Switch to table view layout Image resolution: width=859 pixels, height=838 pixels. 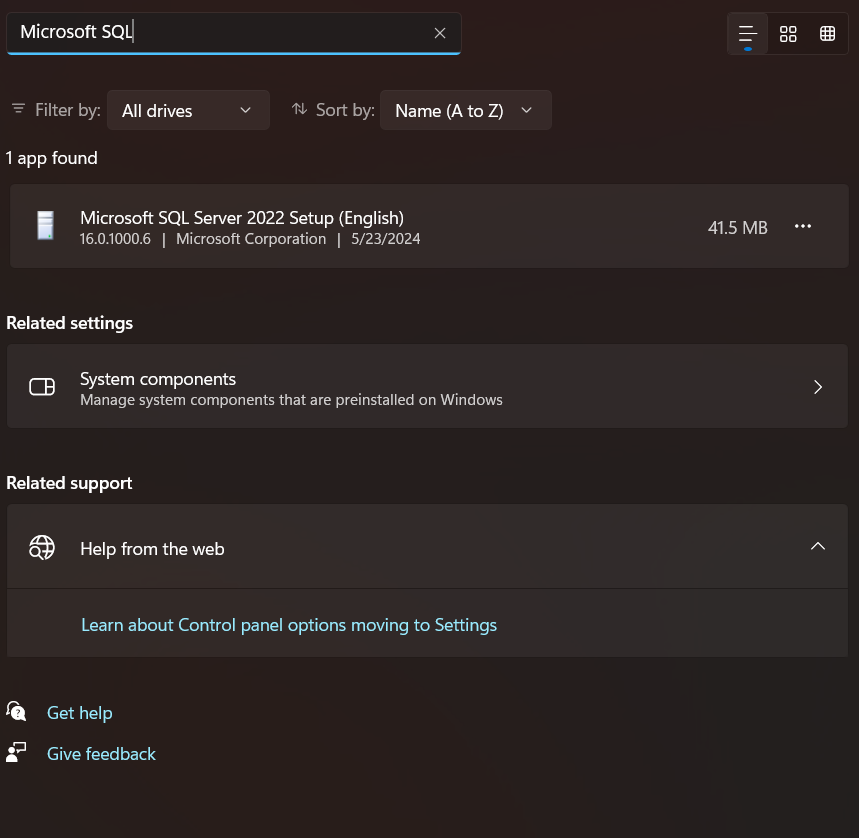coord(827,34)
